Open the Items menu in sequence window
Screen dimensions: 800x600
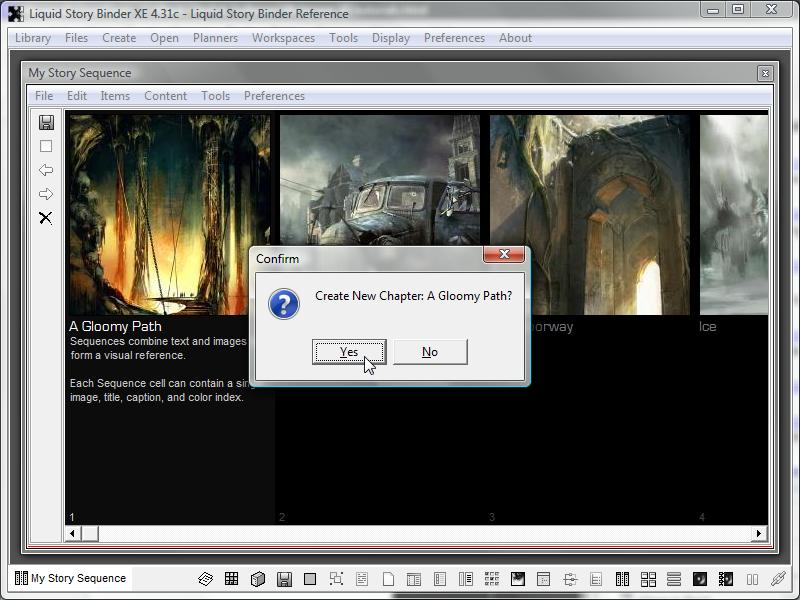pos(115,96)
